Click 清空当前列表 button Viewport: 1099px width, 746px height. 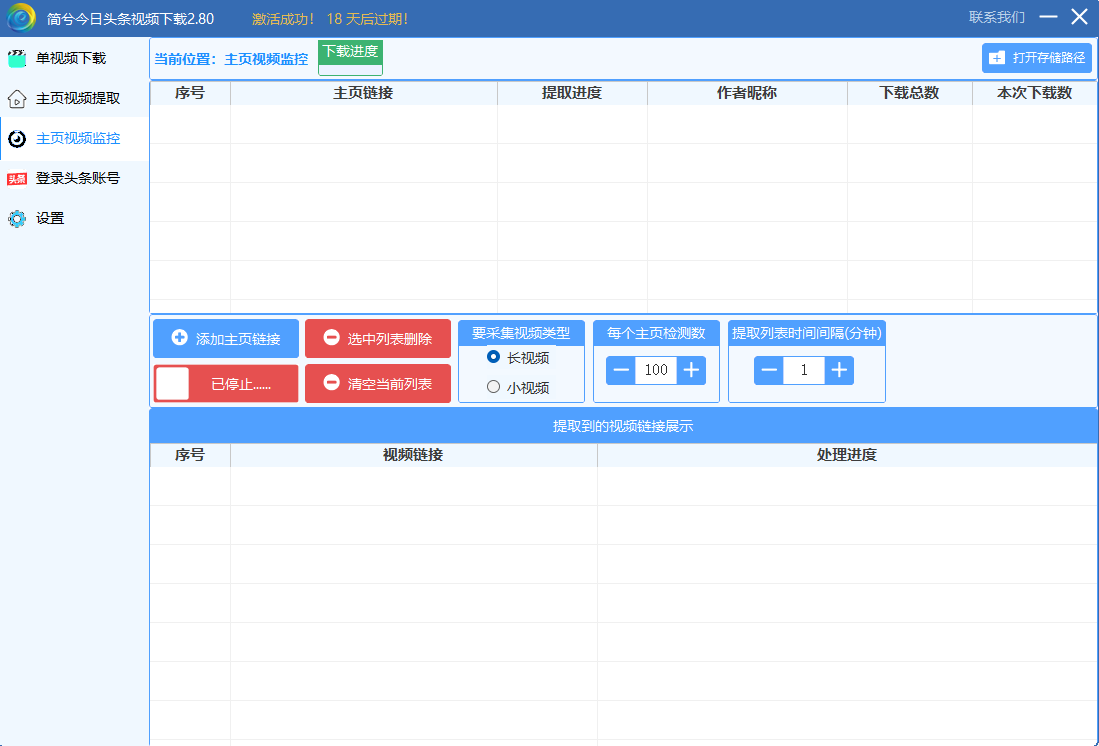[378, 384]
